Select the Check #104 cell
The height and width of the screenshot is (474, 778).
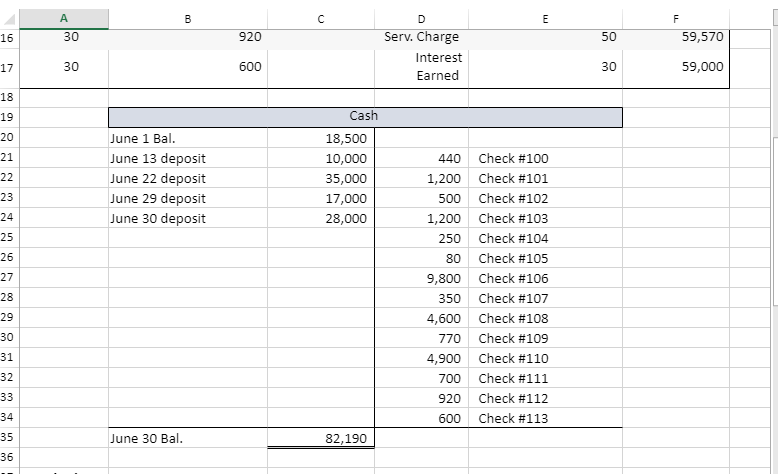[545, 238]
